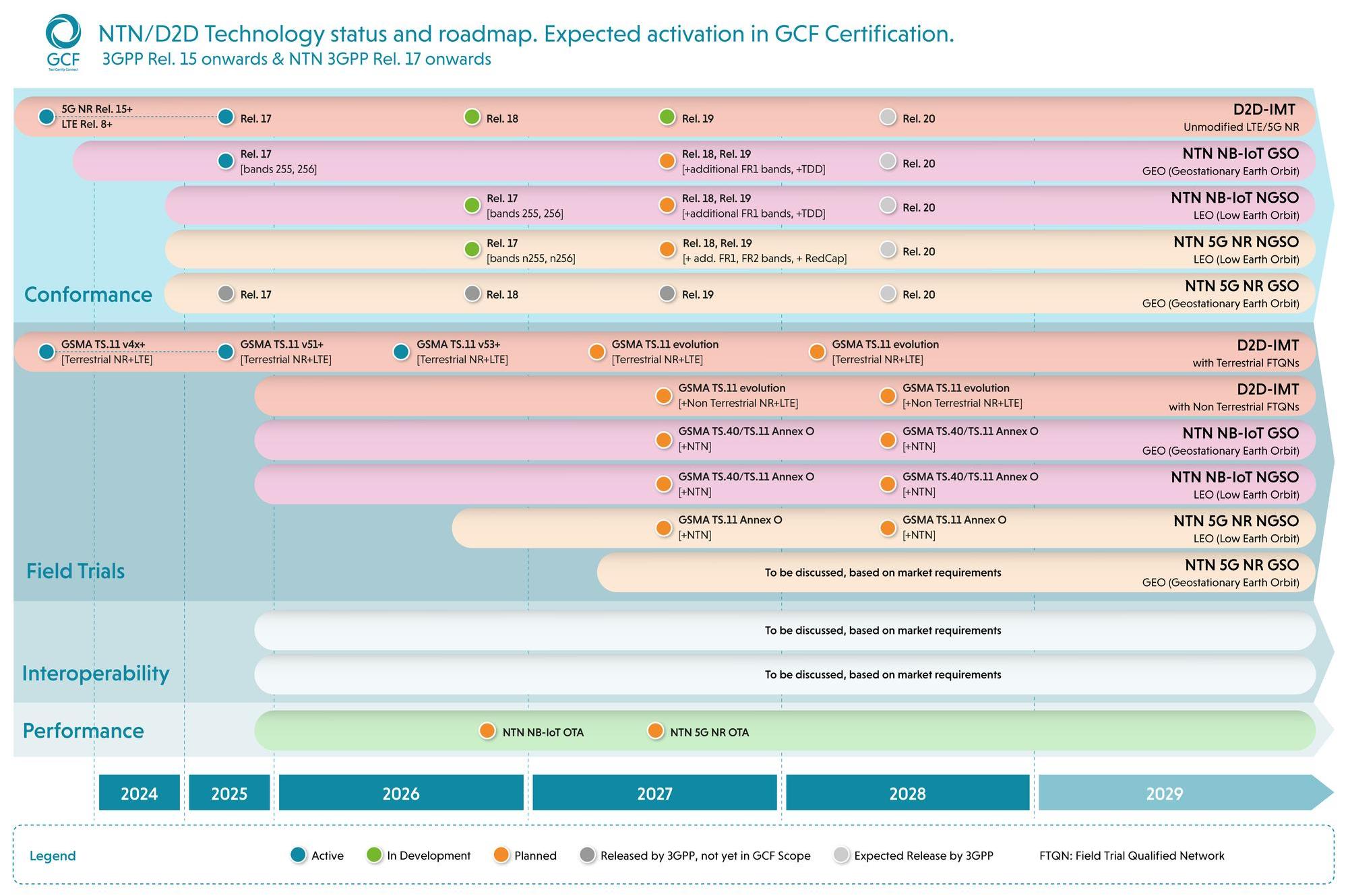Click the 2028 timeline block
This screenshot has height=896, width=1348.
click(908, 792)
